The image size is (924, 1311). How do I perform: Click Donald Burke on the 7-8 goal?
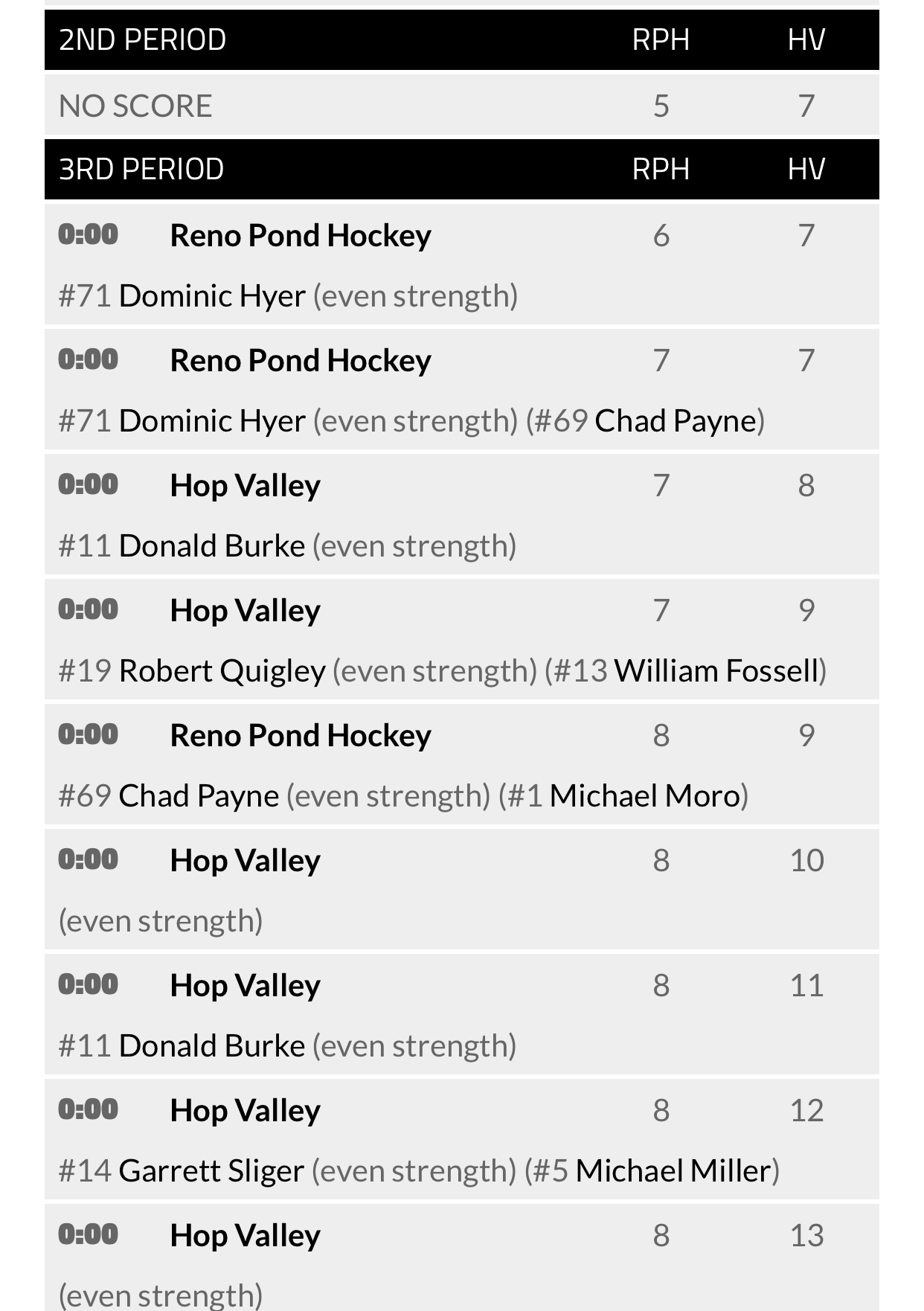tap(212, 546)
